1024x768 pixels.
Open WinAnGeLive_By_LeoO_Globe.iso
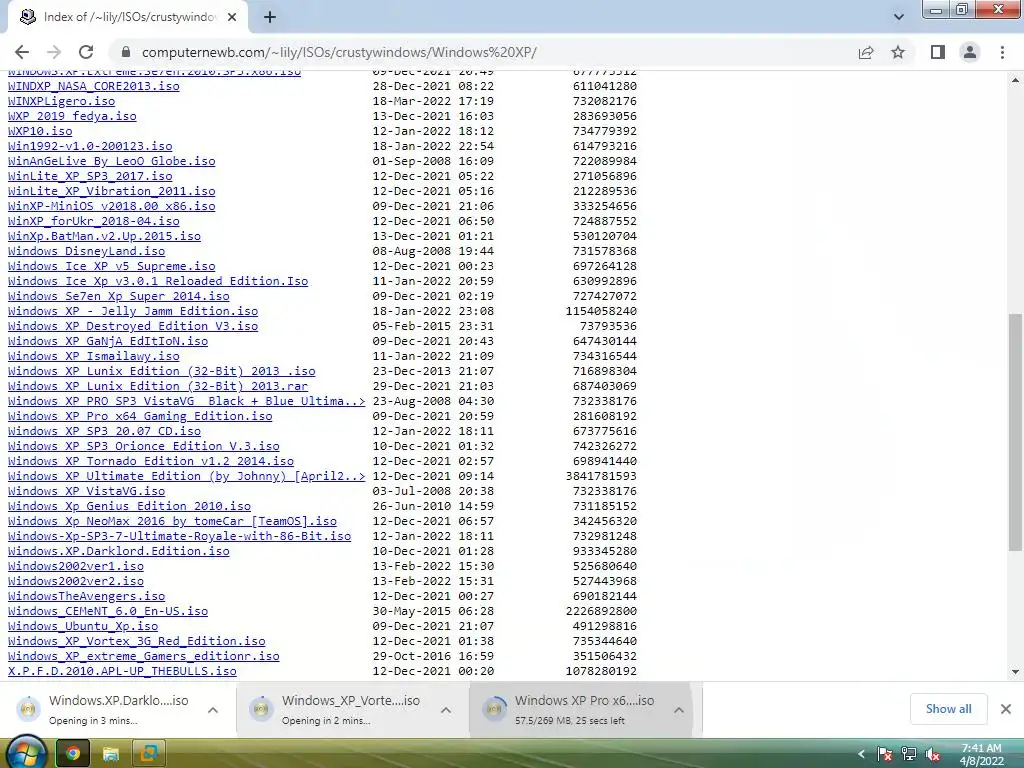point(112,161)
